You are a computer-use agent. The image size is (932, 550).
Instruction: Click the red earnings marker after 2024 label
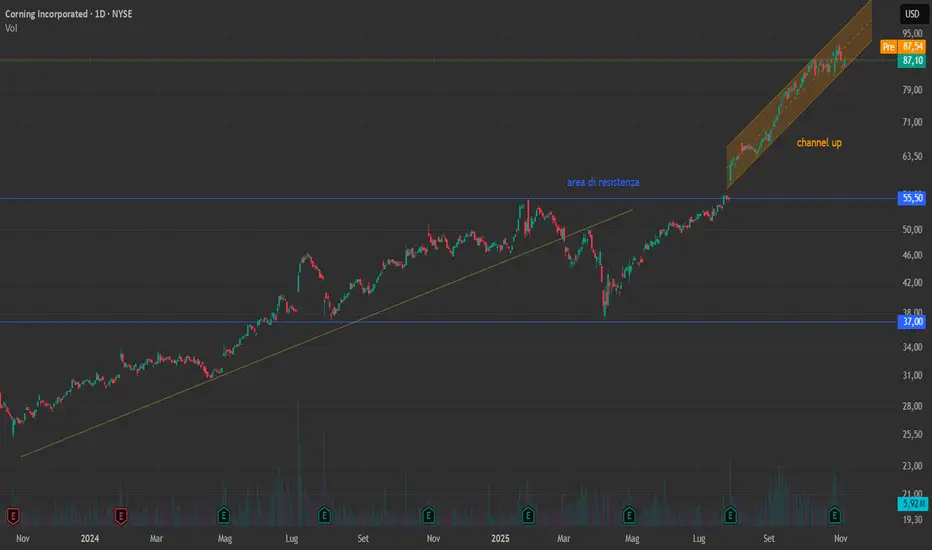tap(121, 516)
